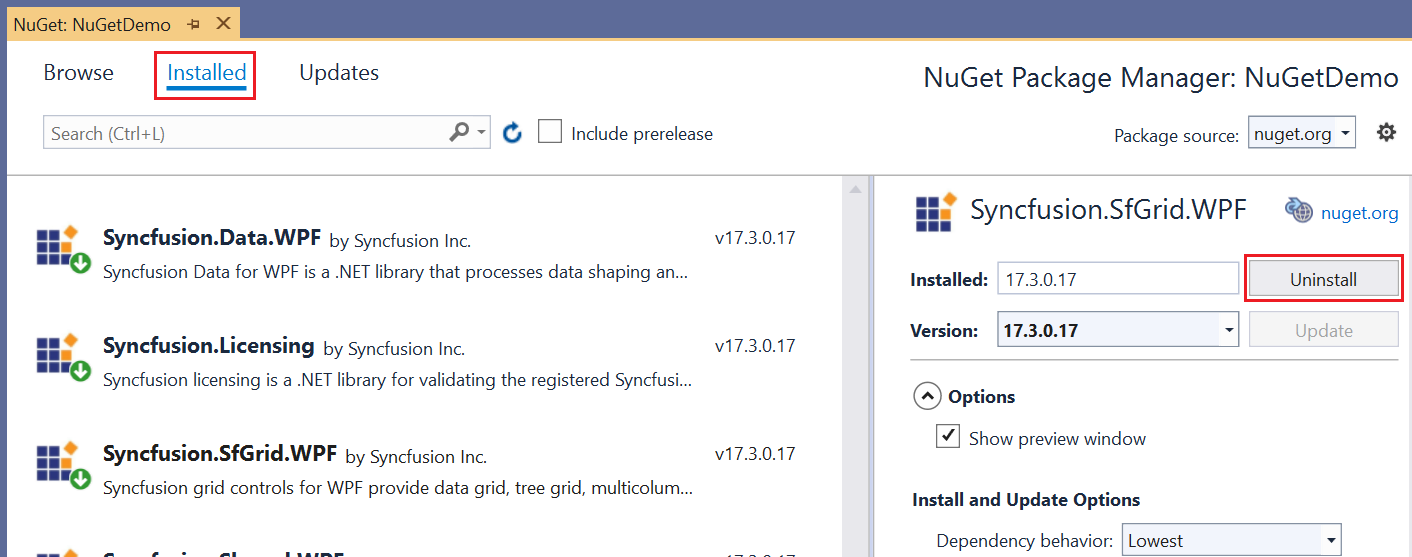
Task: Click the Uninstall button
Action: pyautogui.click(x=1322, y=279)
